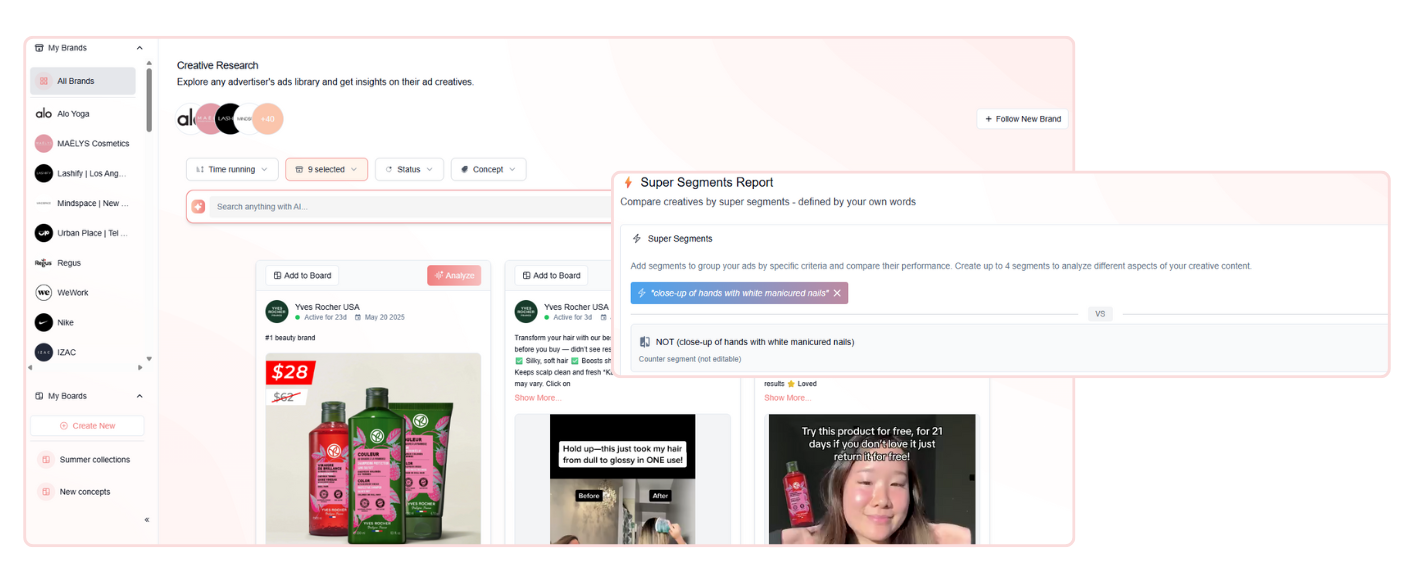Click the brands list scroll-right arrow
This screenshot has height=583, width=1414.
(x=139, y=368)
